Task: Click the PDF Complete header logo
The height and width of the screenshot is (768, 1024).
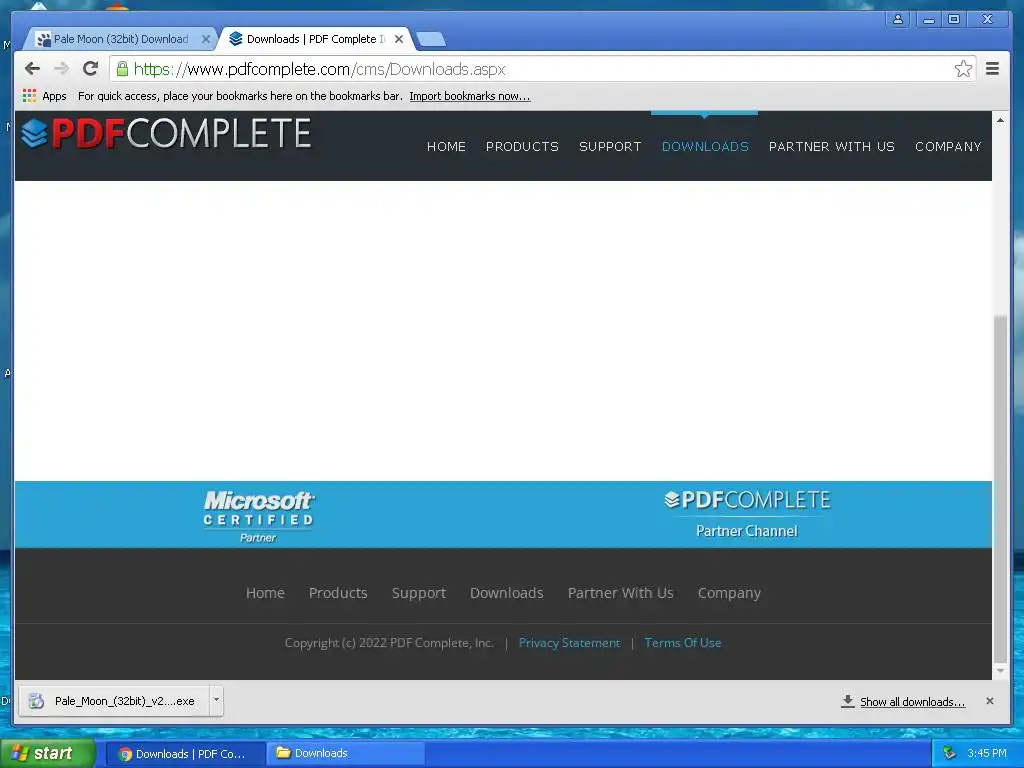Action: tap(166, 133)
